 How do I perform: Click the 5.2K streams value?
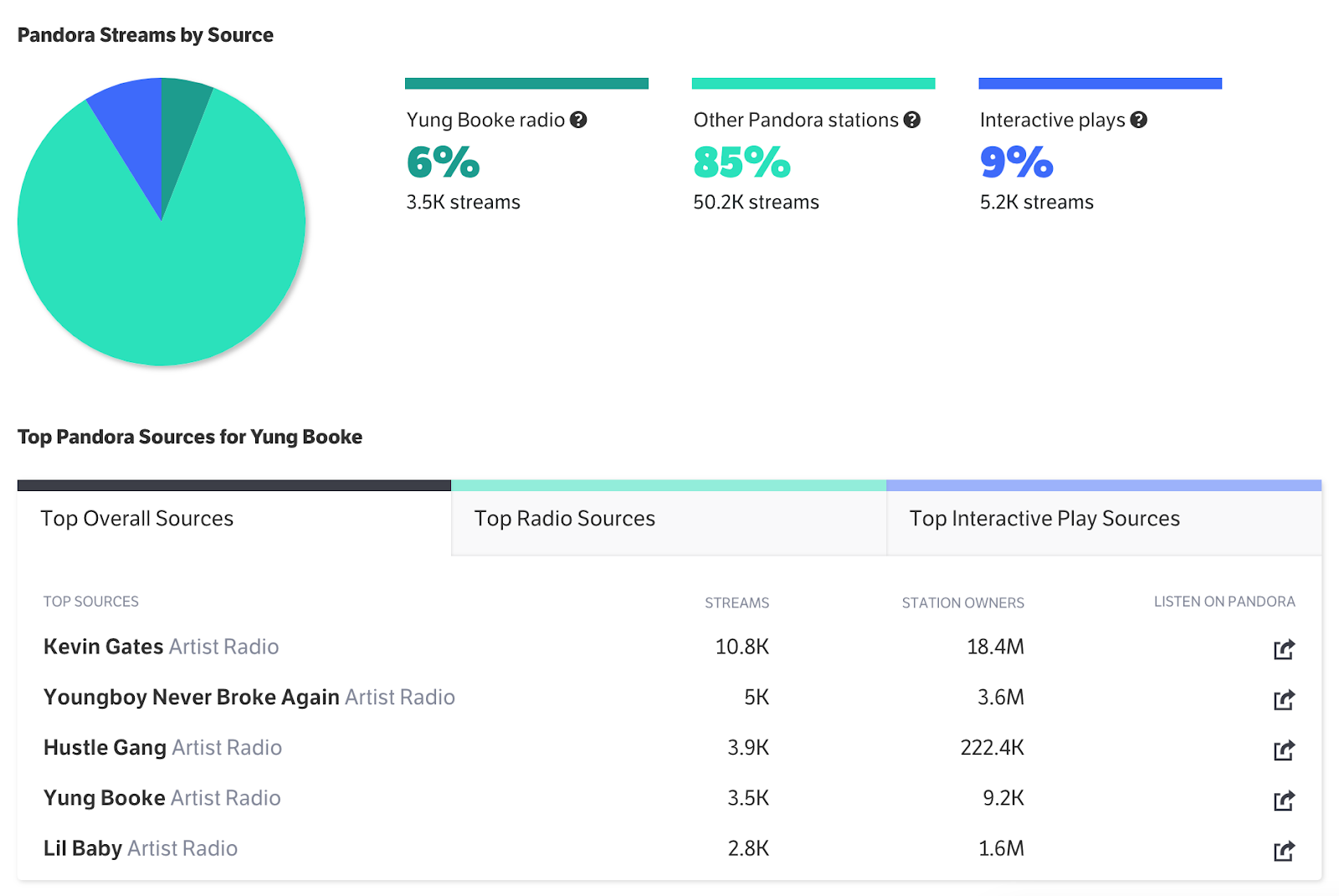tap(1037, 202)
